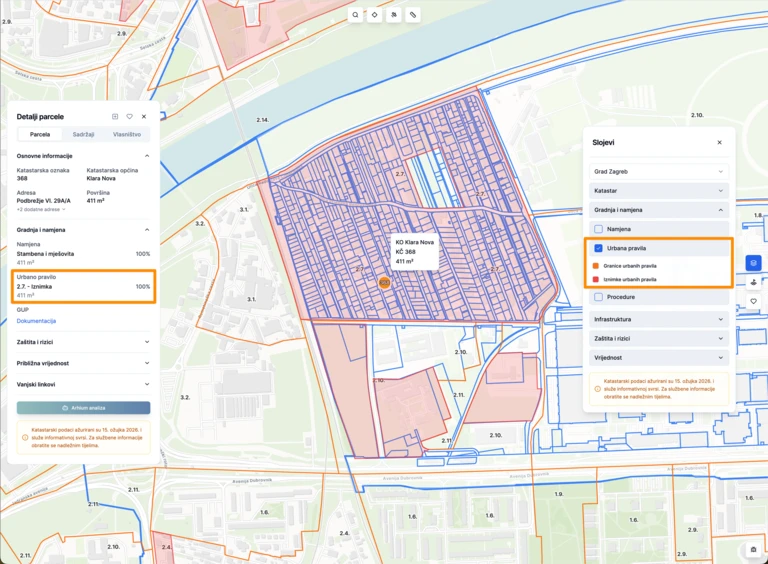The width and height of the screenshot is (768, 564).
Task: Enable the Namjena layer checkbox
Action: click(x=599, y=229)
